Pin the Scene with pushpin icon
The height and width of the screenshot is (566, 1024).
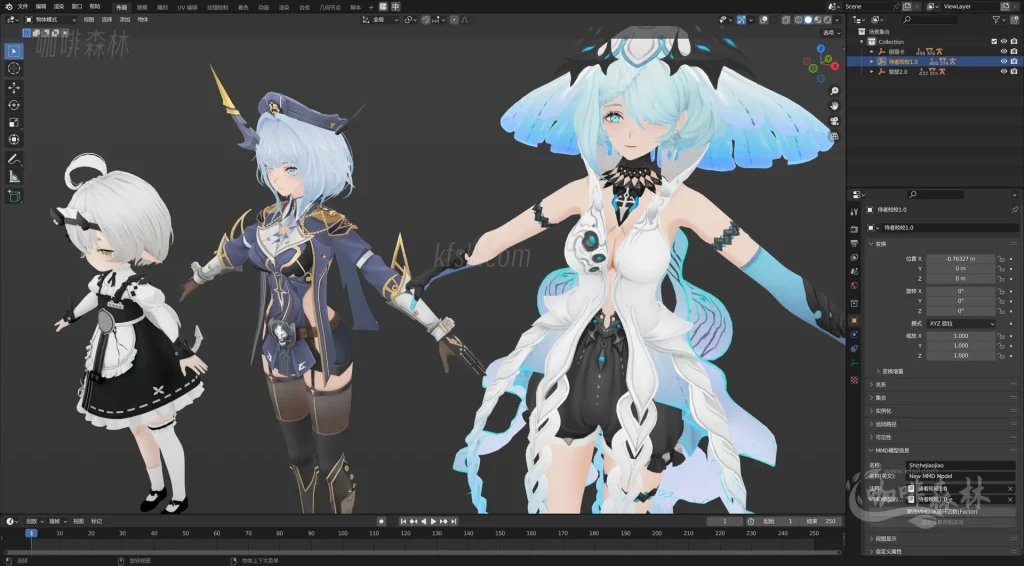pos(897,7)
